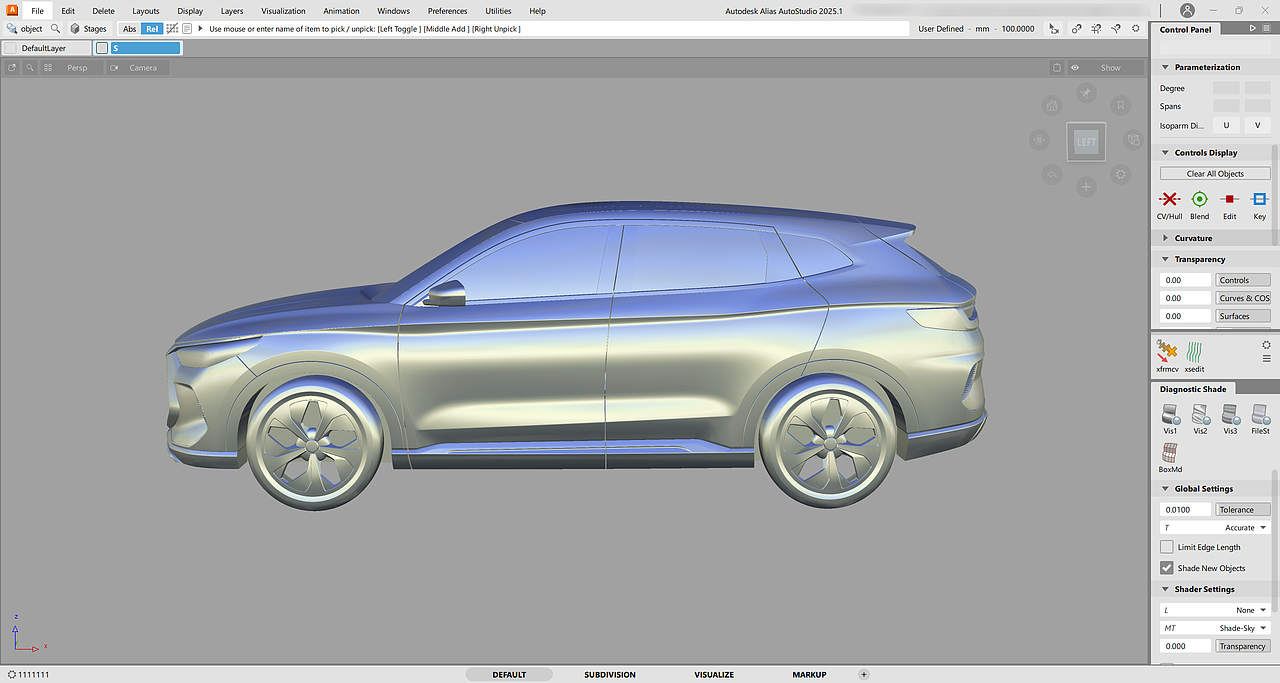Screen dimensions: 1280x683
Task: Click the ViewCube pin icon
Action: pos(1087,92)
